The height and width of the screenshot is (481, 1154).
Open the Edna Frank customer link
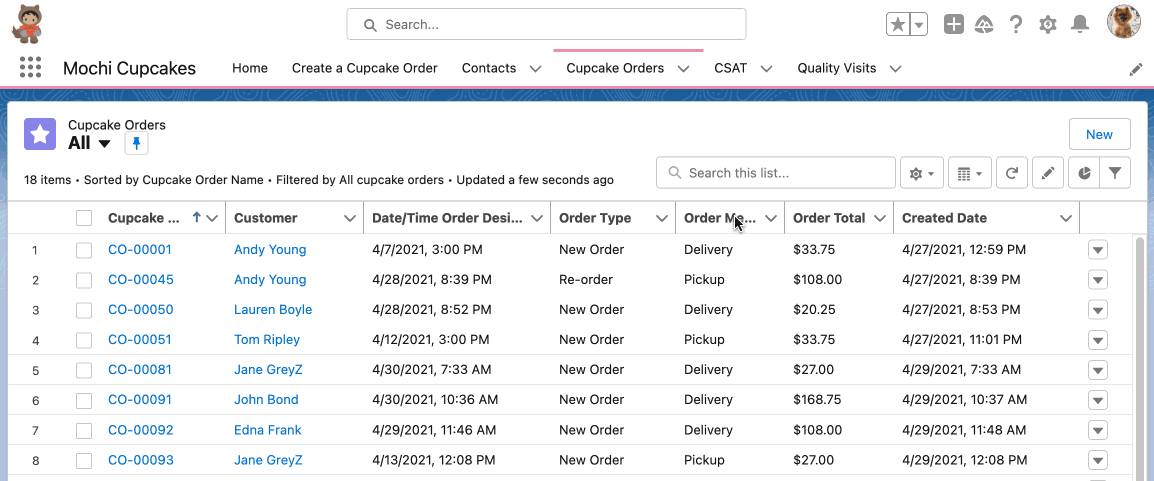(268, 430)
